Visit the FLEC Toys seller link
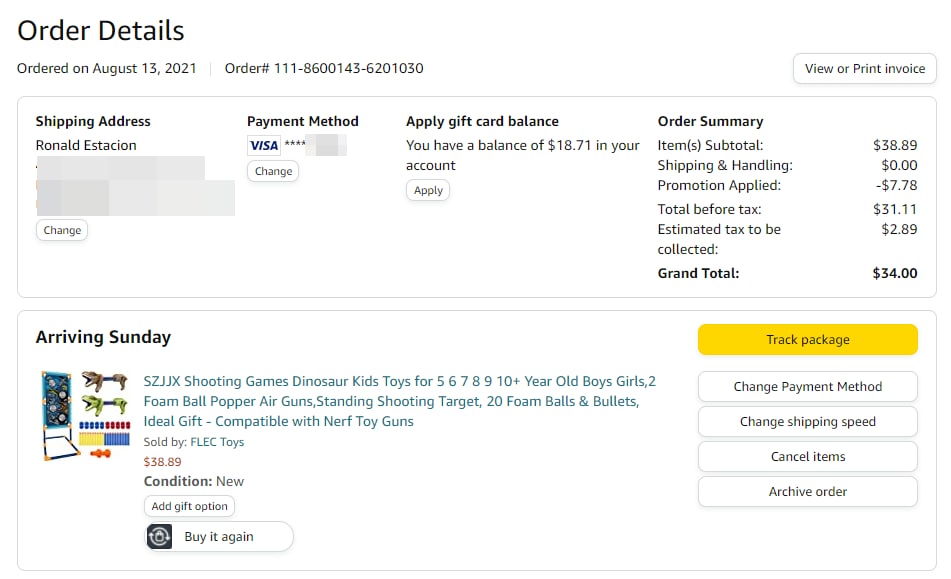This screenshot has width=951, height=579. coord(217,442)
